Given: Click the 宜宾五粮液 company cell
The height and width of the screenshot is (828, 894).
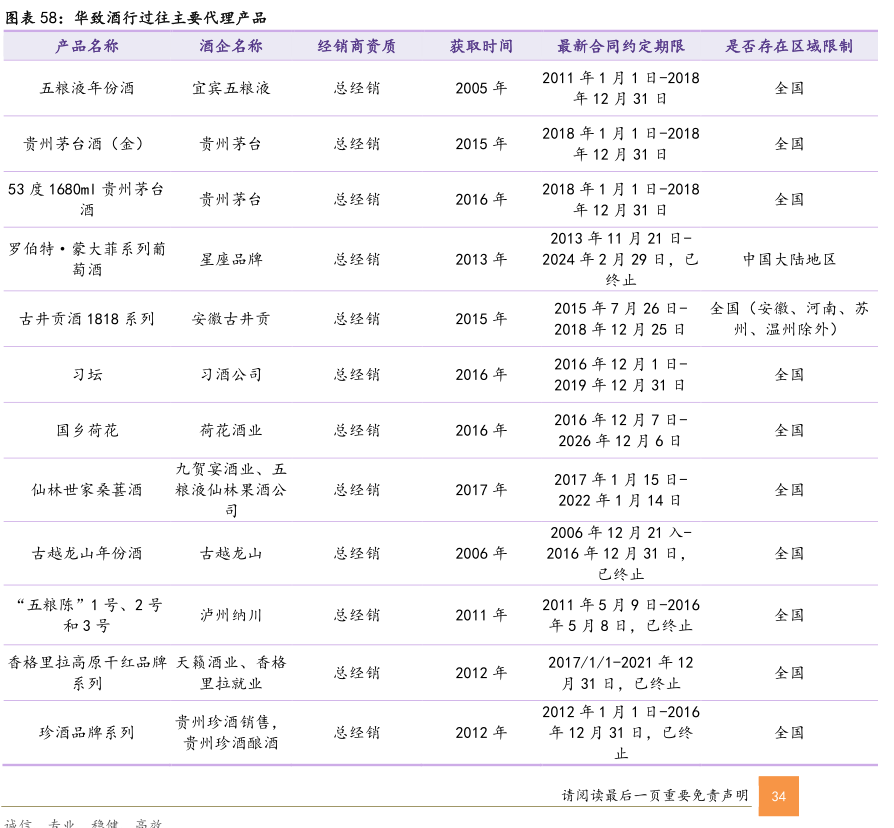Looking at the screenshot, I should point(231,88).
